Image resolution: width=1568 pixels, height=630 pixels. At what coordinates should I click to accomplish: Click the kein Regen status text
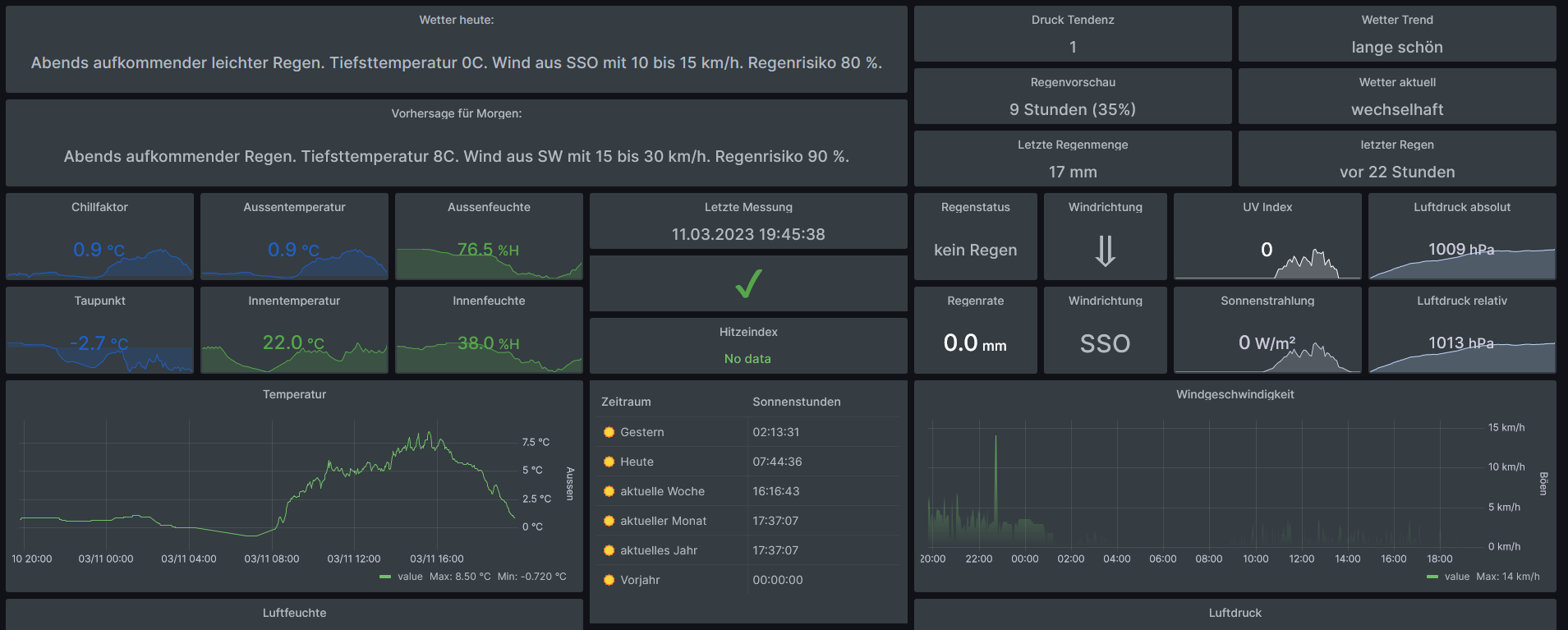976,250
